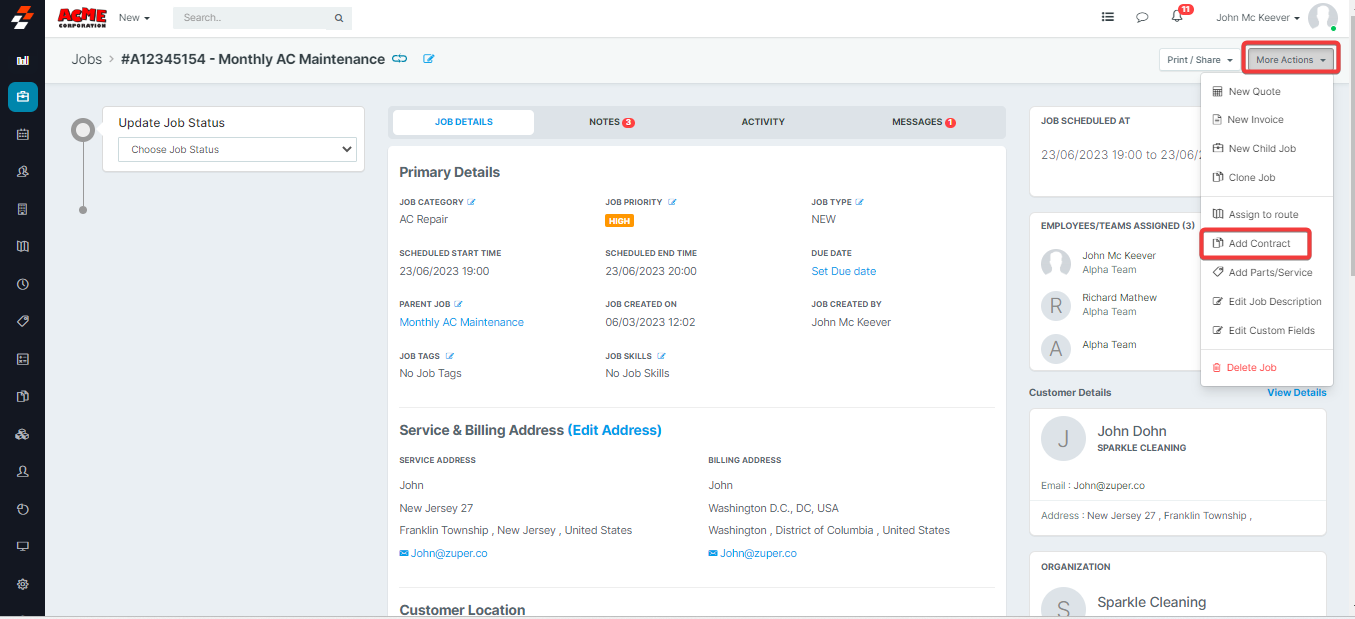Open the John Mc Keever user menu
This screenshot has width=1355, height=619.
[1258, 18]
